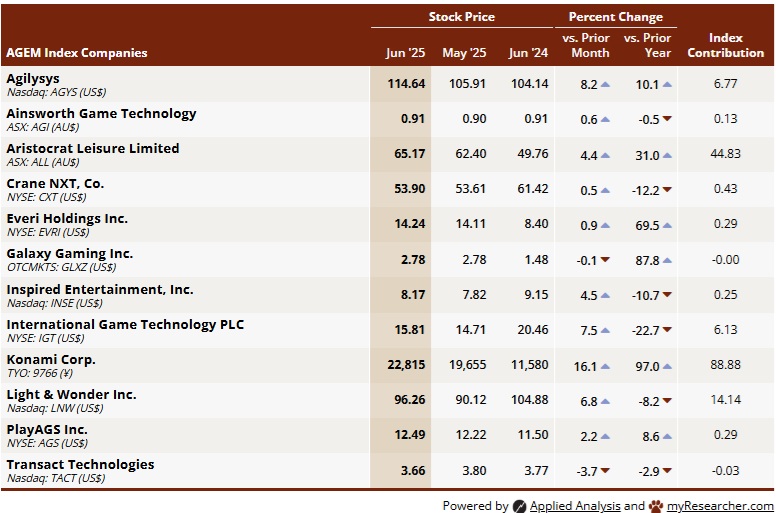776x513 pixels.
Task: Select the Everi Holdings Inc. name
Action: click(67, 219)
